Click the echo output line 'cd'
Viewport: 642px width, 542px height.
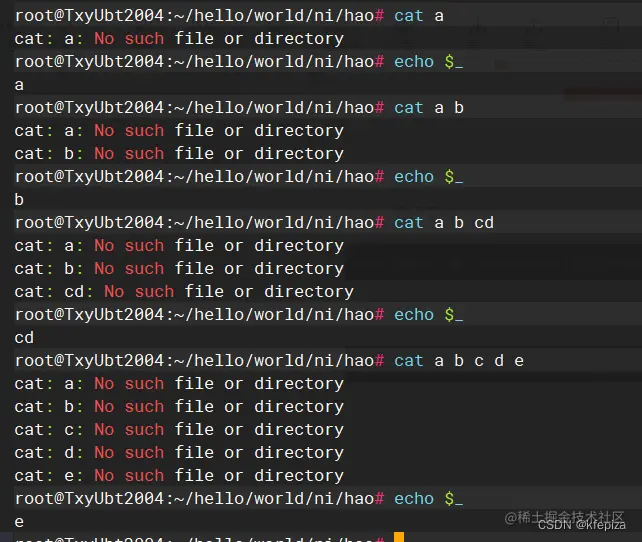[24, 338]
